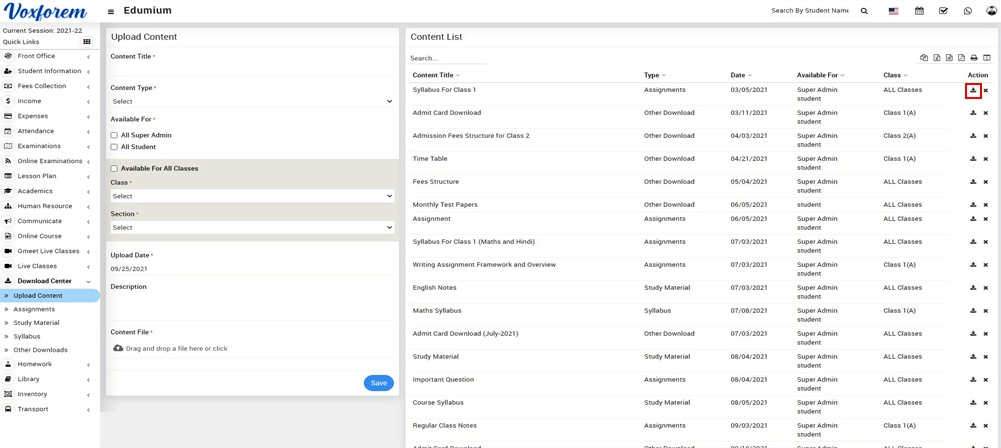Check the All Student checkbox
The height and width of the screenshot is (448, 1001).
pos(114,147)
